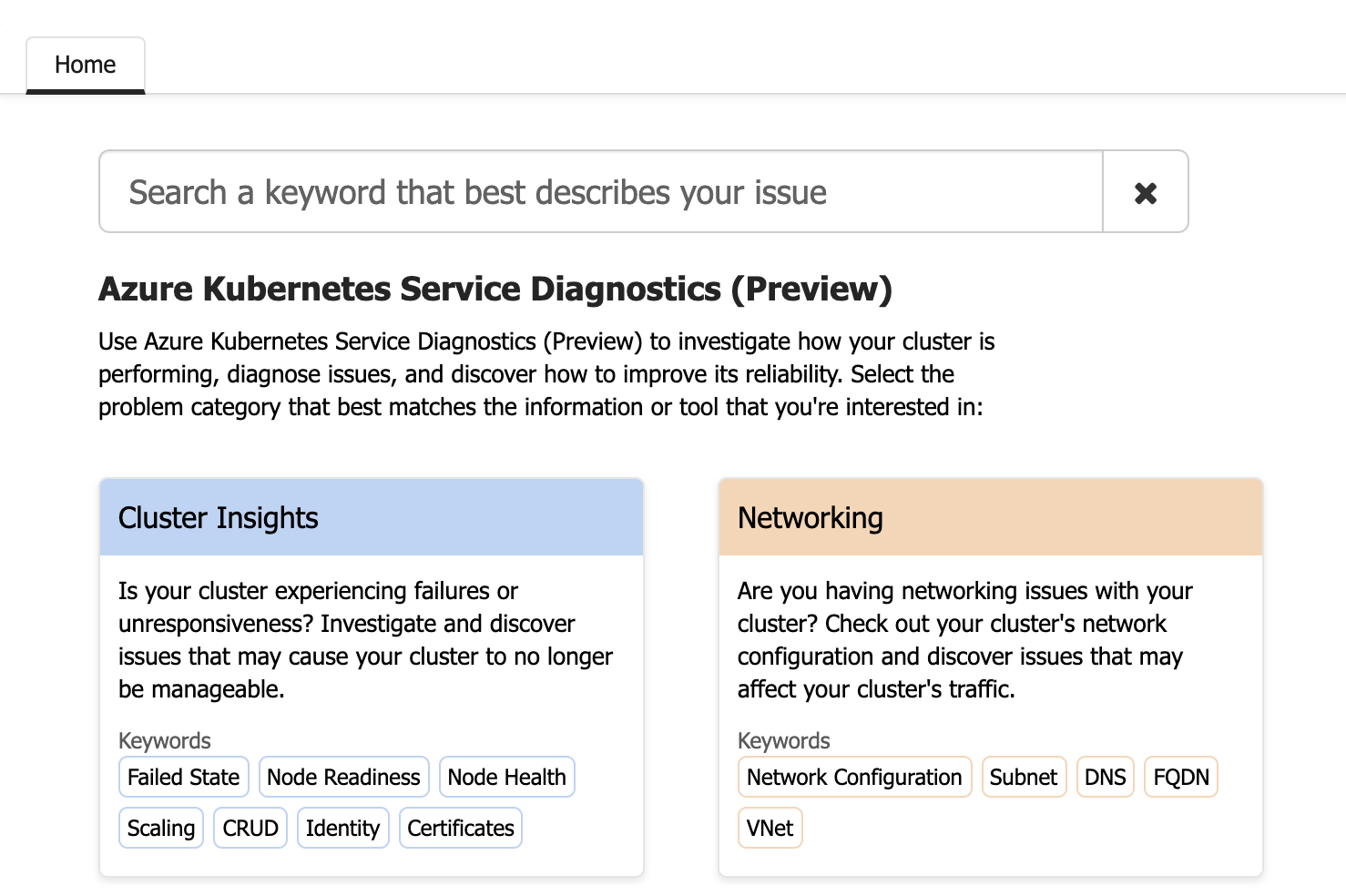Clear search with the X icon
This screenshot has height=896, width=1346.
1145,192
